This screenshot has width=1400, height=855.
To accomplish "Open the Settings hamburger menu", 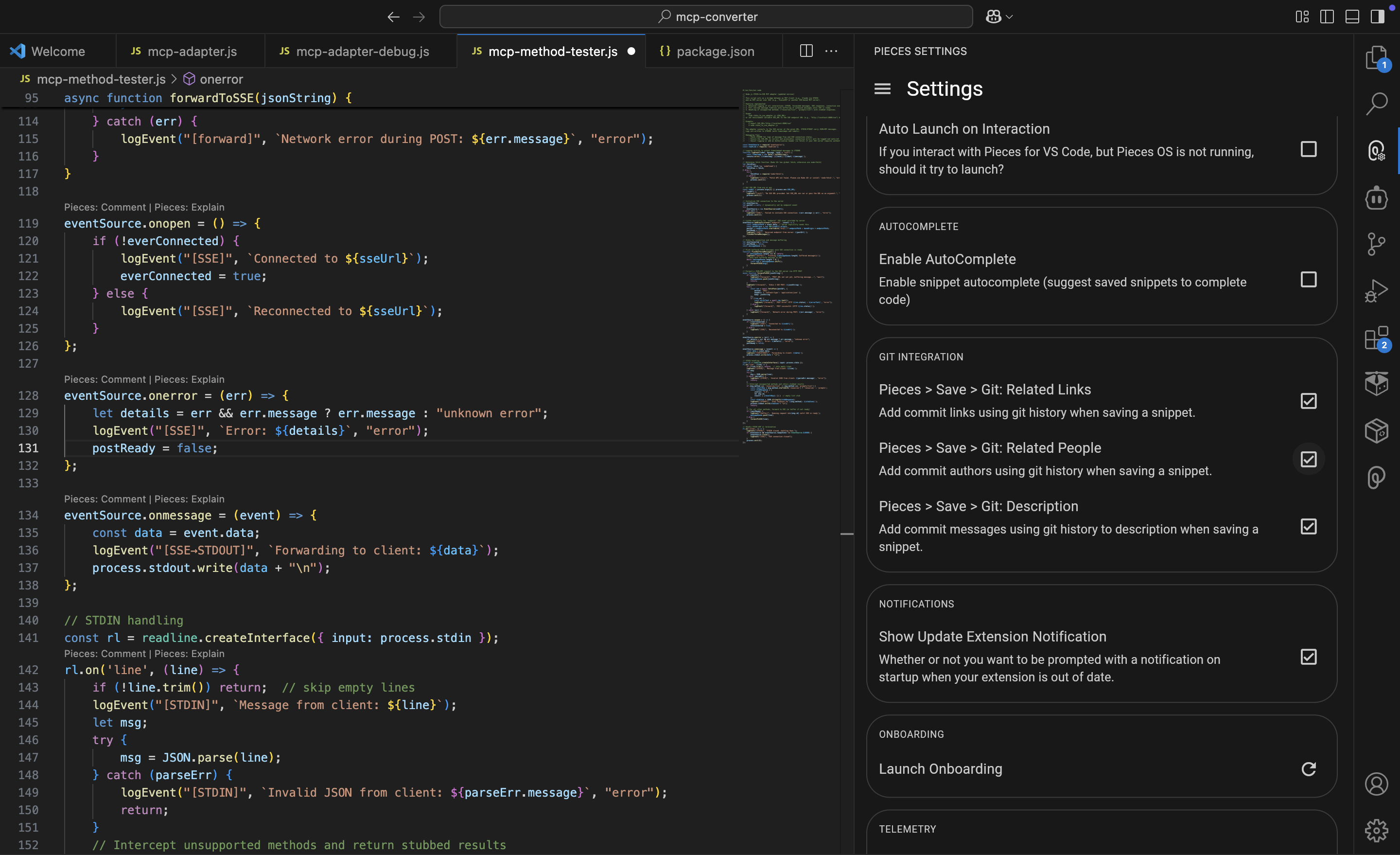I will pos(882,89).
